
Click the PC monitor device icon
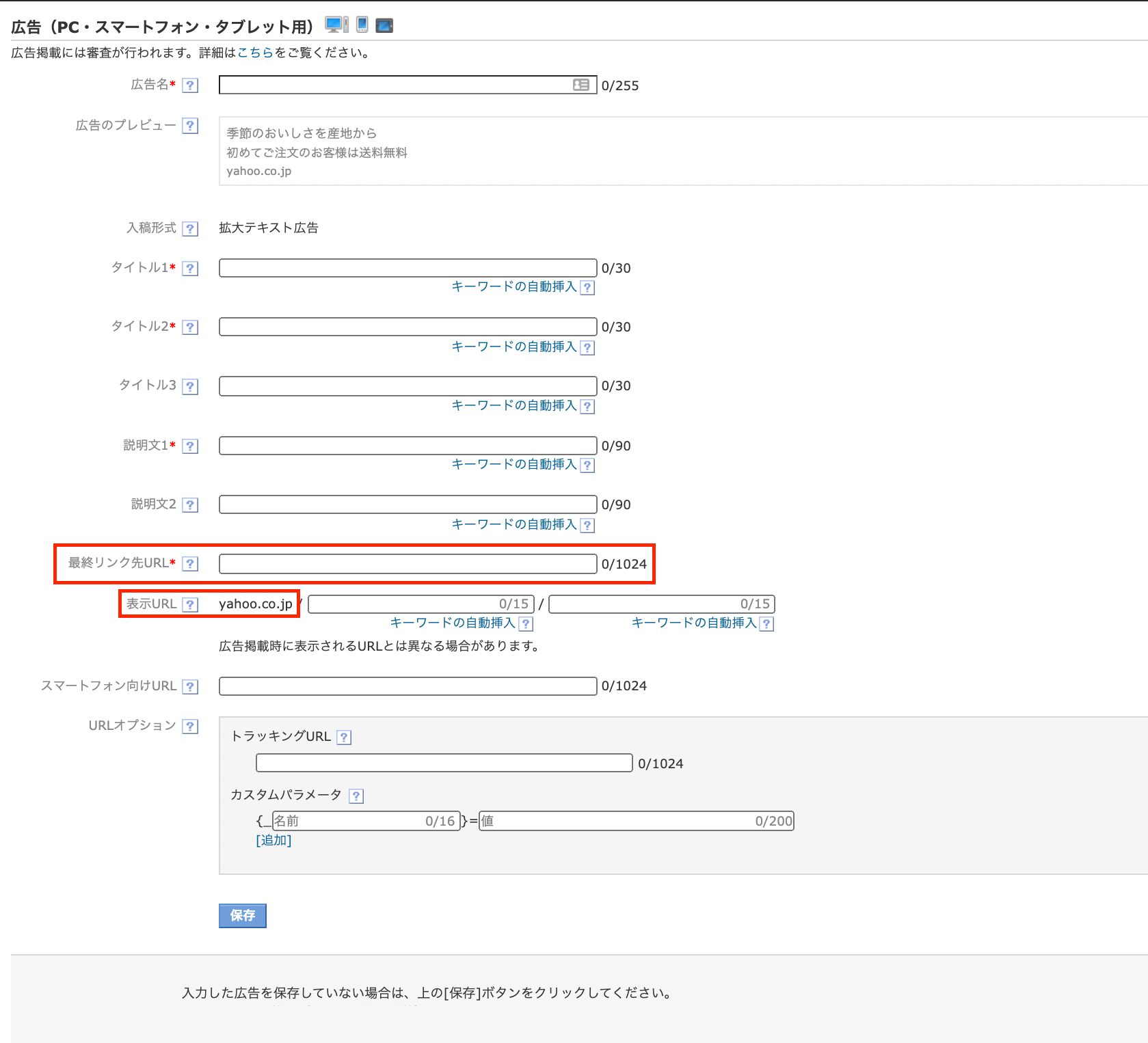(336, 25)
